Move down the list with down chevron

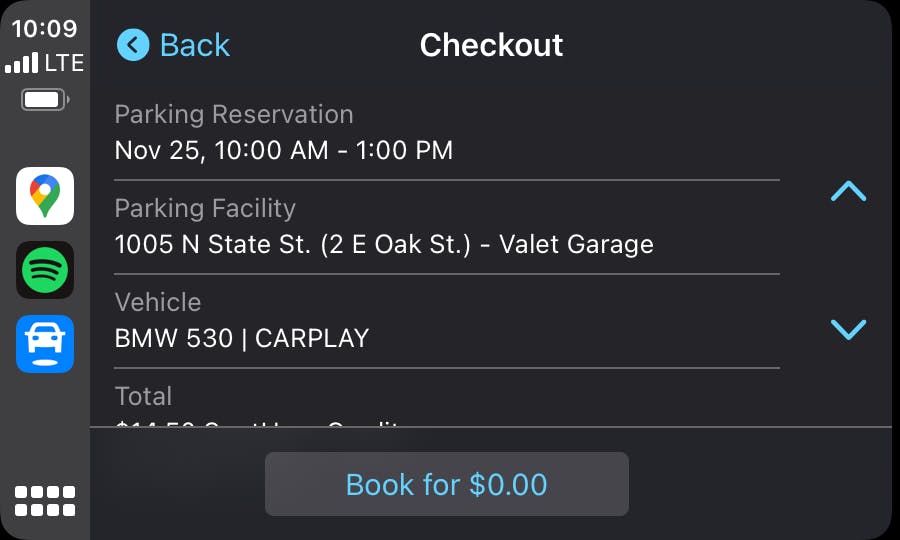point(848,329)
